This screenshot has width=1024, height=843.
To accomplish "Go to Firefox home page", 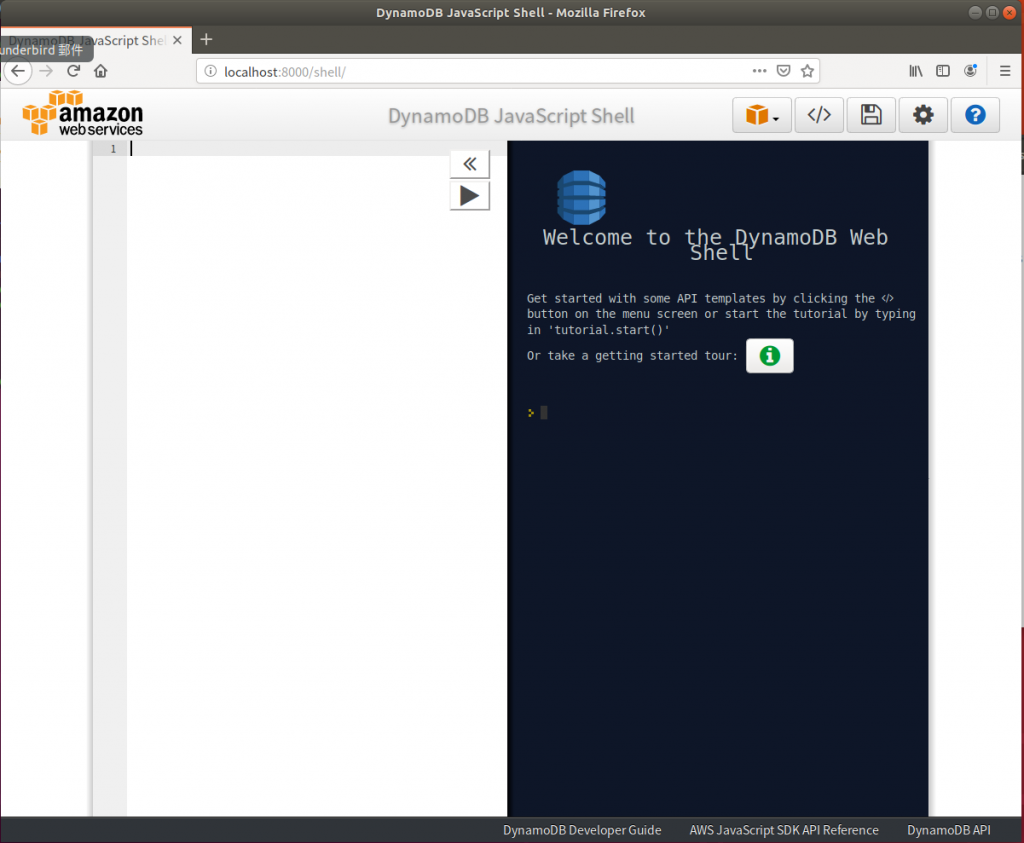I will tap(101, 71).
